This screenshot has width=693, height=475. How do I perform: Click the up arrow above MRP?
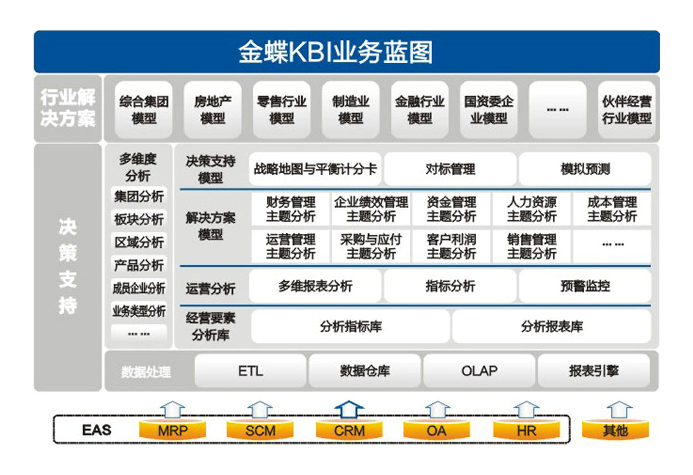tap(172, 410)
